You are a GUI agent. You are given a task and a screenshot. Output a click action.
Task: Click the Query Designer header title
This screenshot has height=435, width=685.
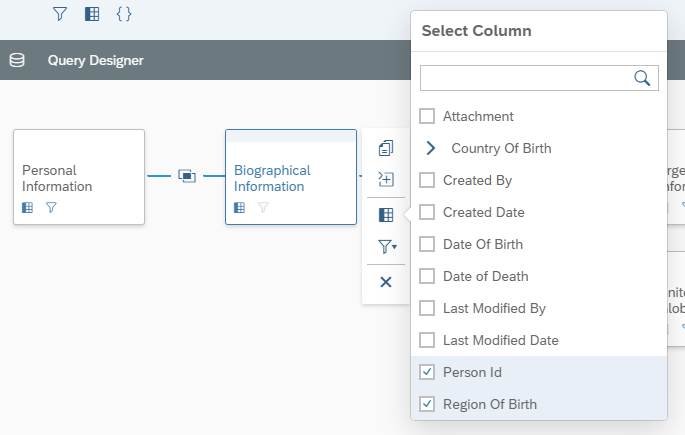coord(95,60)
